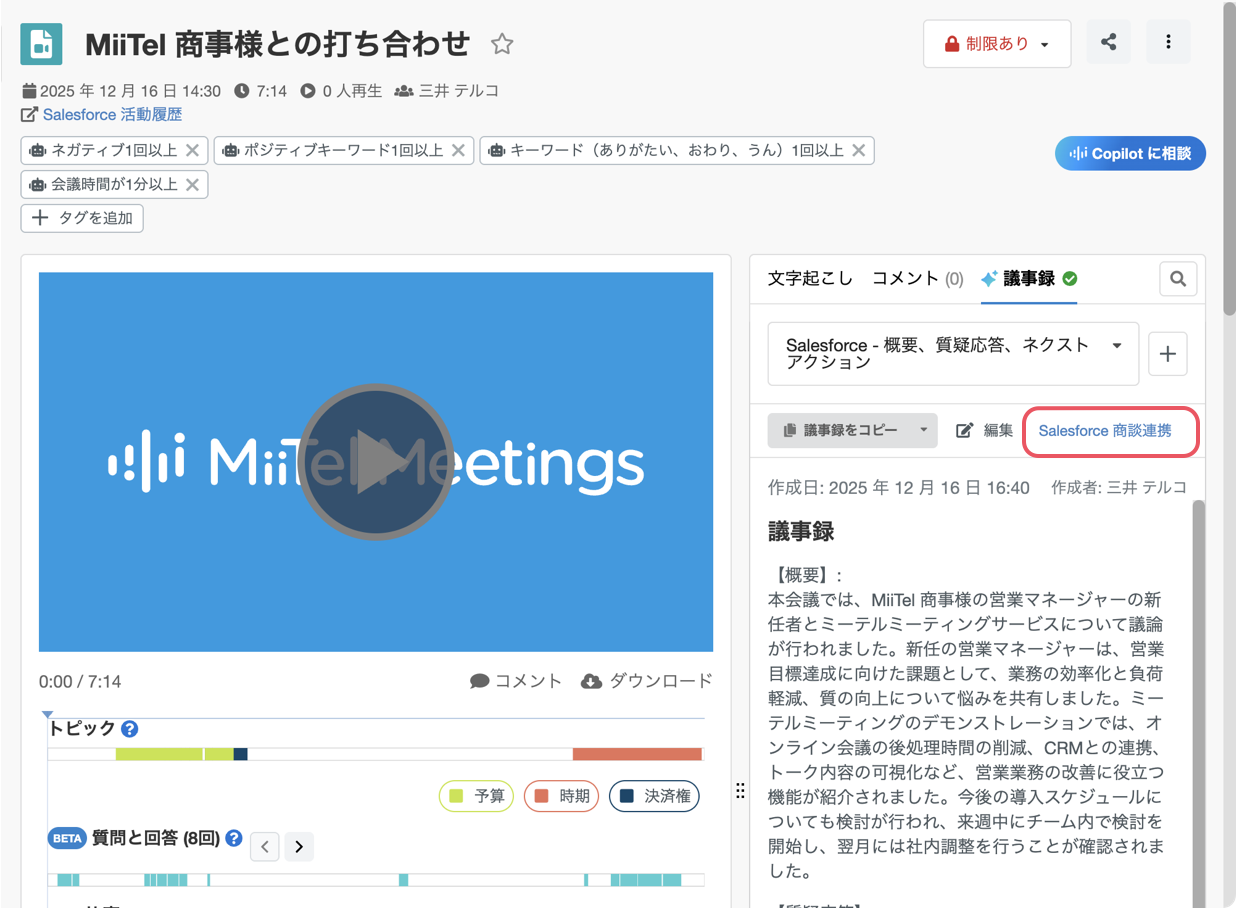Remove the ネガティブ1回以上 tag

point(193,151)
